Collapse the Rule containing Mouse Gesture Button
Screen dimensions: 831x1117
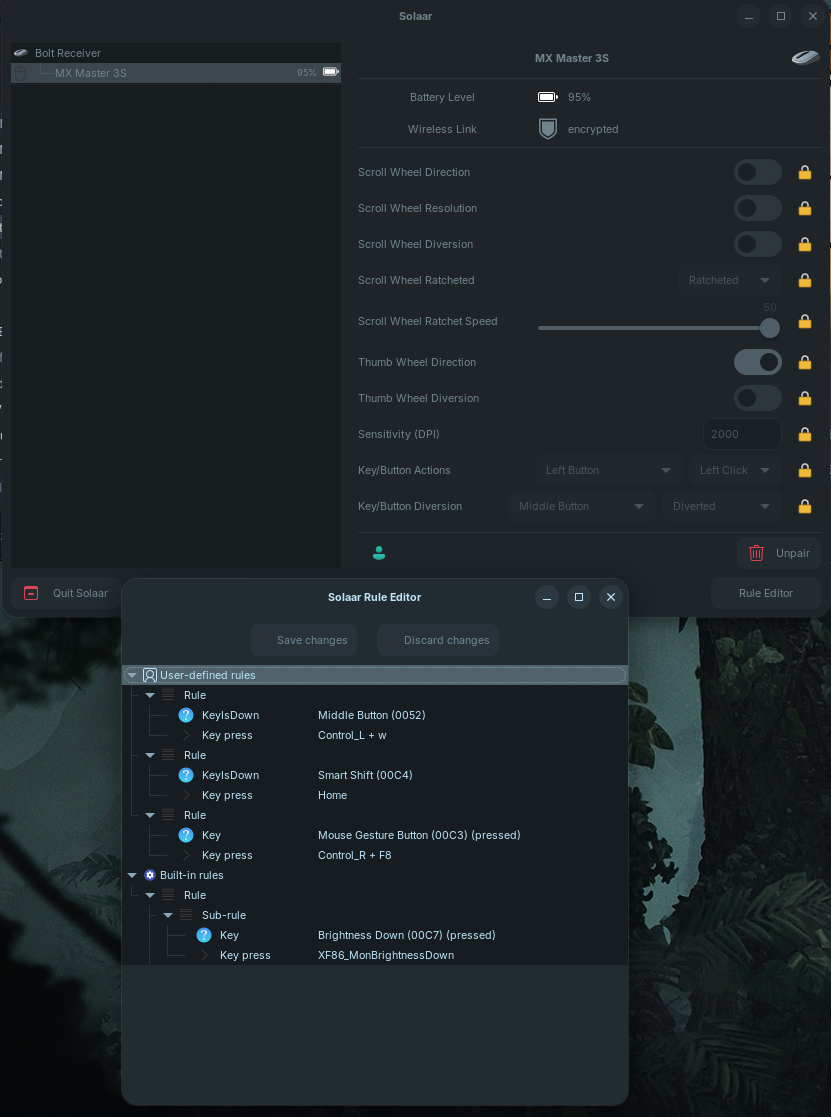point(150,815)
